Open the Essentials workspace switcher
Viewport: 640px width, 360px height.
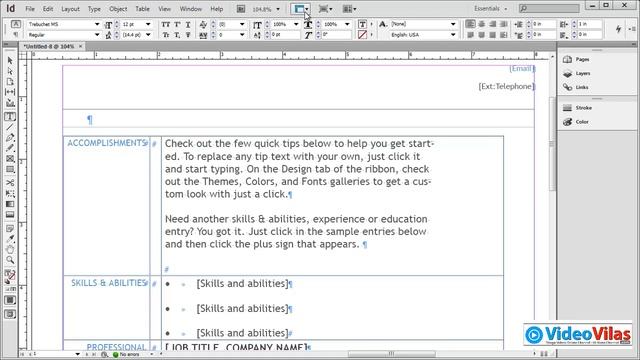[x=491, y=9]
